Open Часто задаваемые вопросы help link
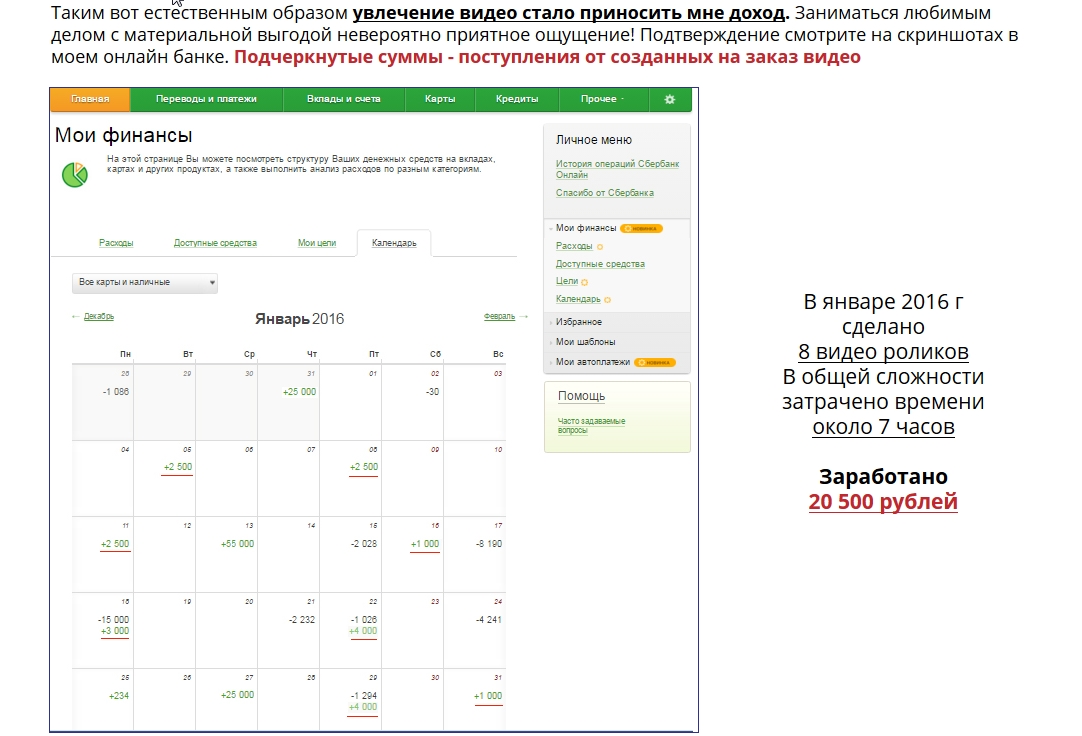This screenshot has height=736, width=1082. click(591, 426)
